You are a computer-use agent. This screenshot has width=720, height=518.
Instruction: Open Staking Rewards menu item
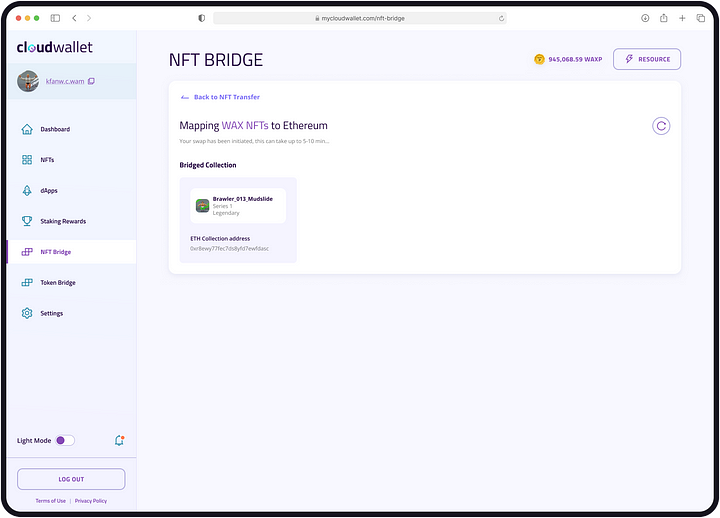click(72, 221)
